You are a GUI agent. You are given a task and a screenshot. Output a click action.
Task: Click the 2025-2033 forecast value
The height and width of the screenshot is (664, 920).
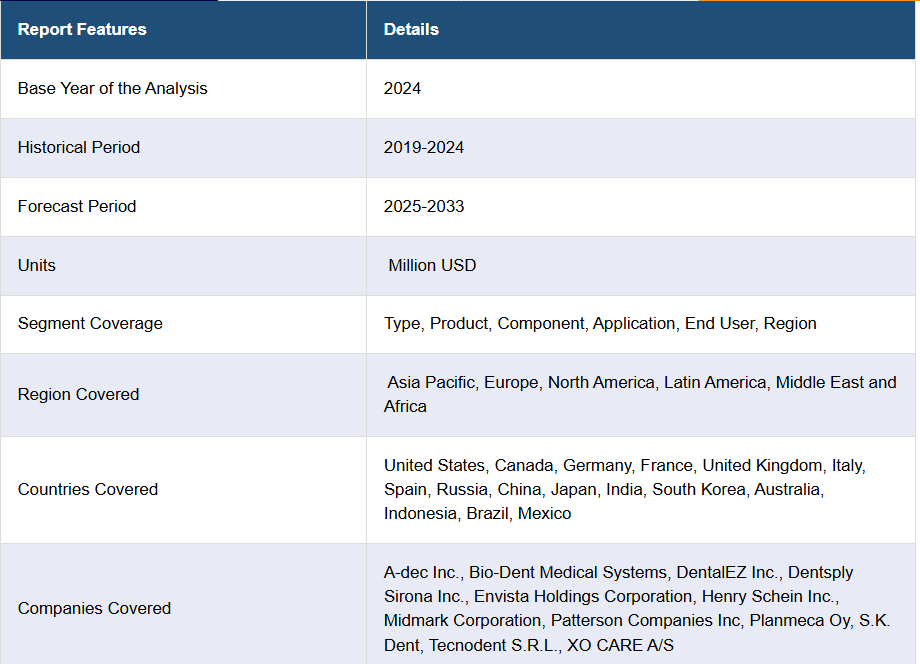click(x=423, y=206)
